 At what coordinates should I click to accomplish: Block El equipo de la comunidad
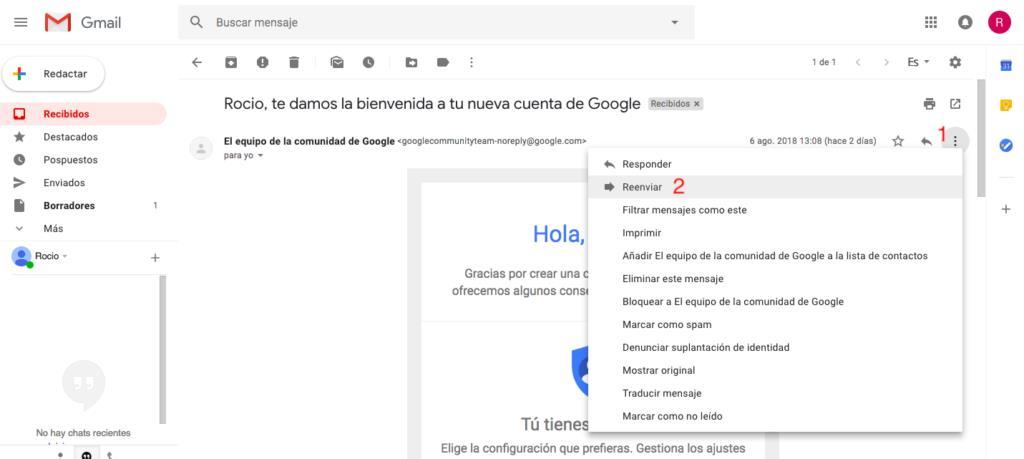pyautogui.click(x=775, y=302)
